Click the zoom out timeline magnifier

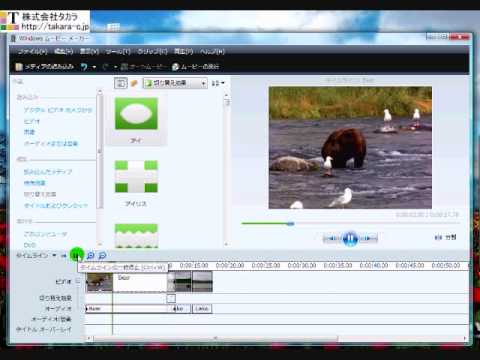102,256
